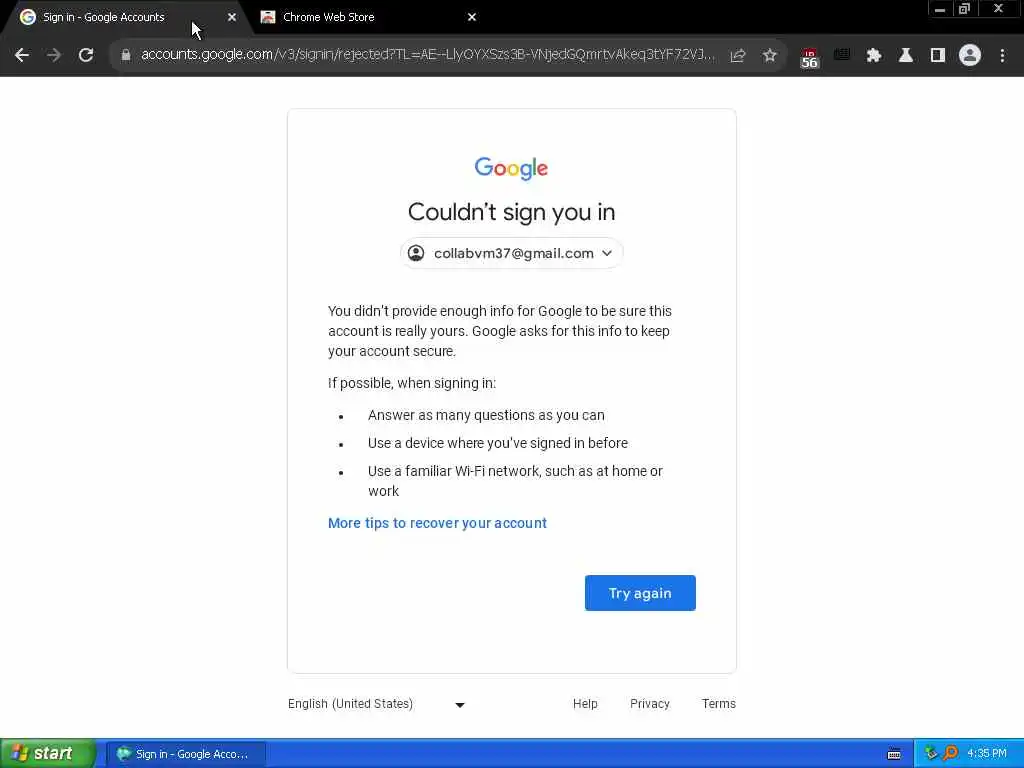Open the Terms link in footer
The width and height of the screenshot is (1024, 768).
pyautogui.click(x=718, y=704)
